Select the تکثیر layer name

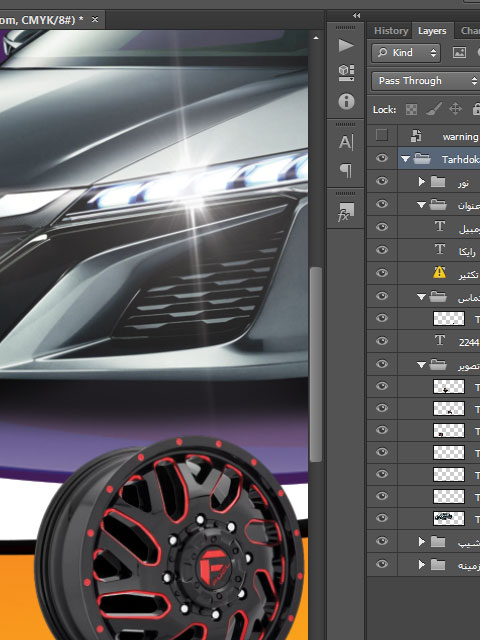click(468, 274)
